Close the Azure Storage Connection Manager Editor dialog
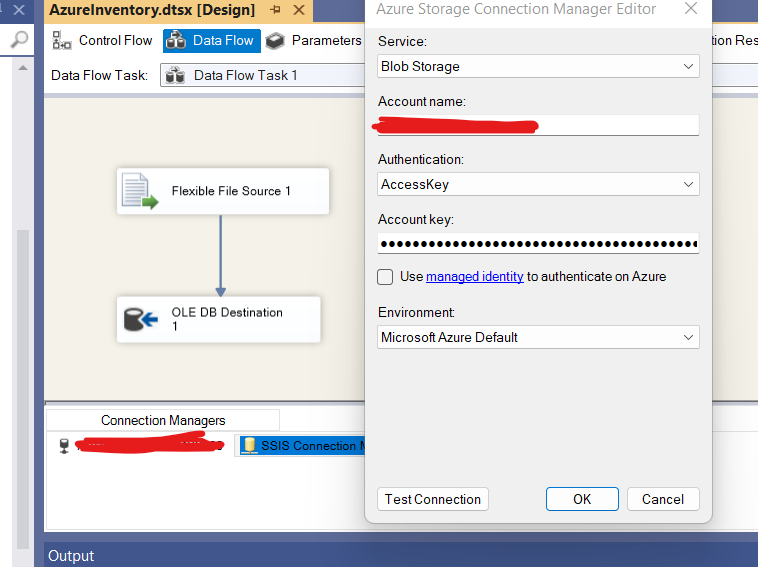 click(691, 8)
